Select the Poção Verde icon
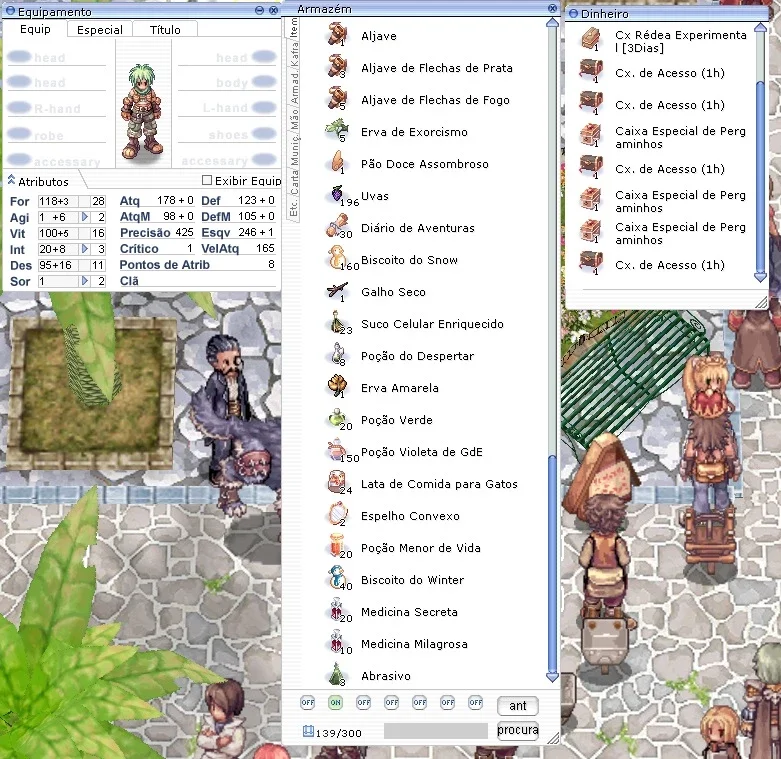The height and width of the screenshot is (759, 781). [337, 418]
